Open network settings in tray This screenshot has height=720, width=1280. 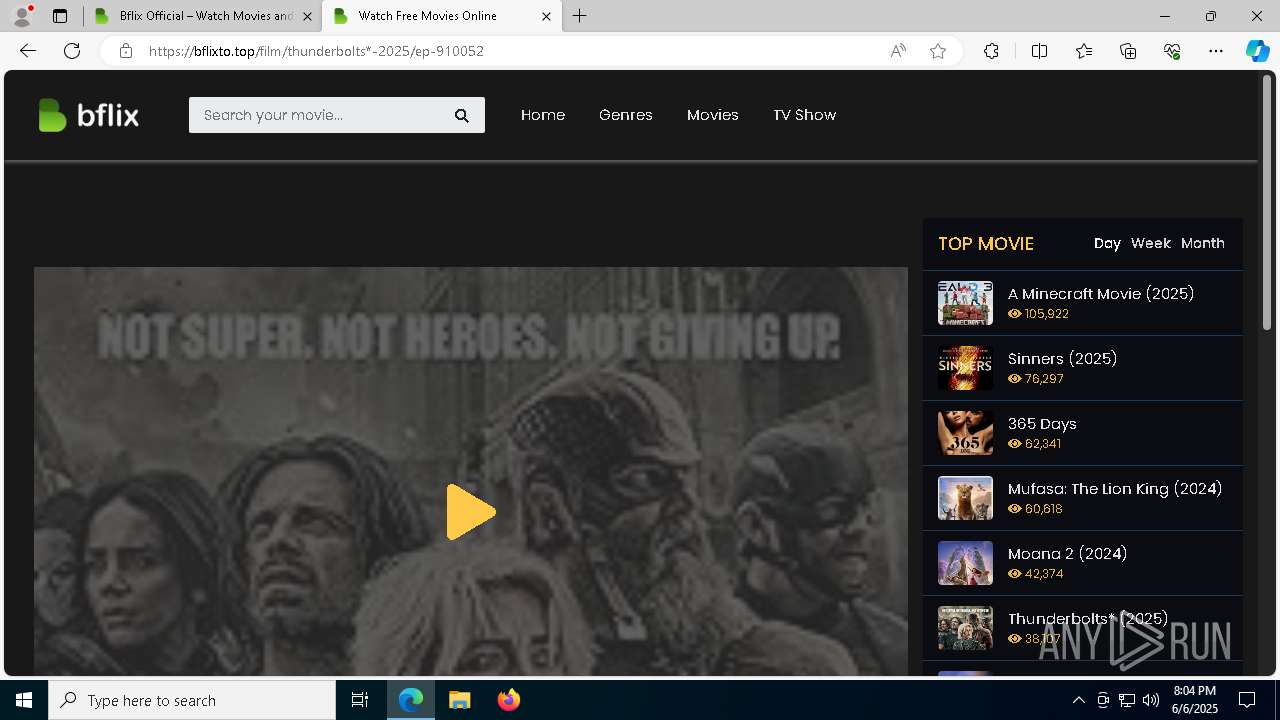1127,700
